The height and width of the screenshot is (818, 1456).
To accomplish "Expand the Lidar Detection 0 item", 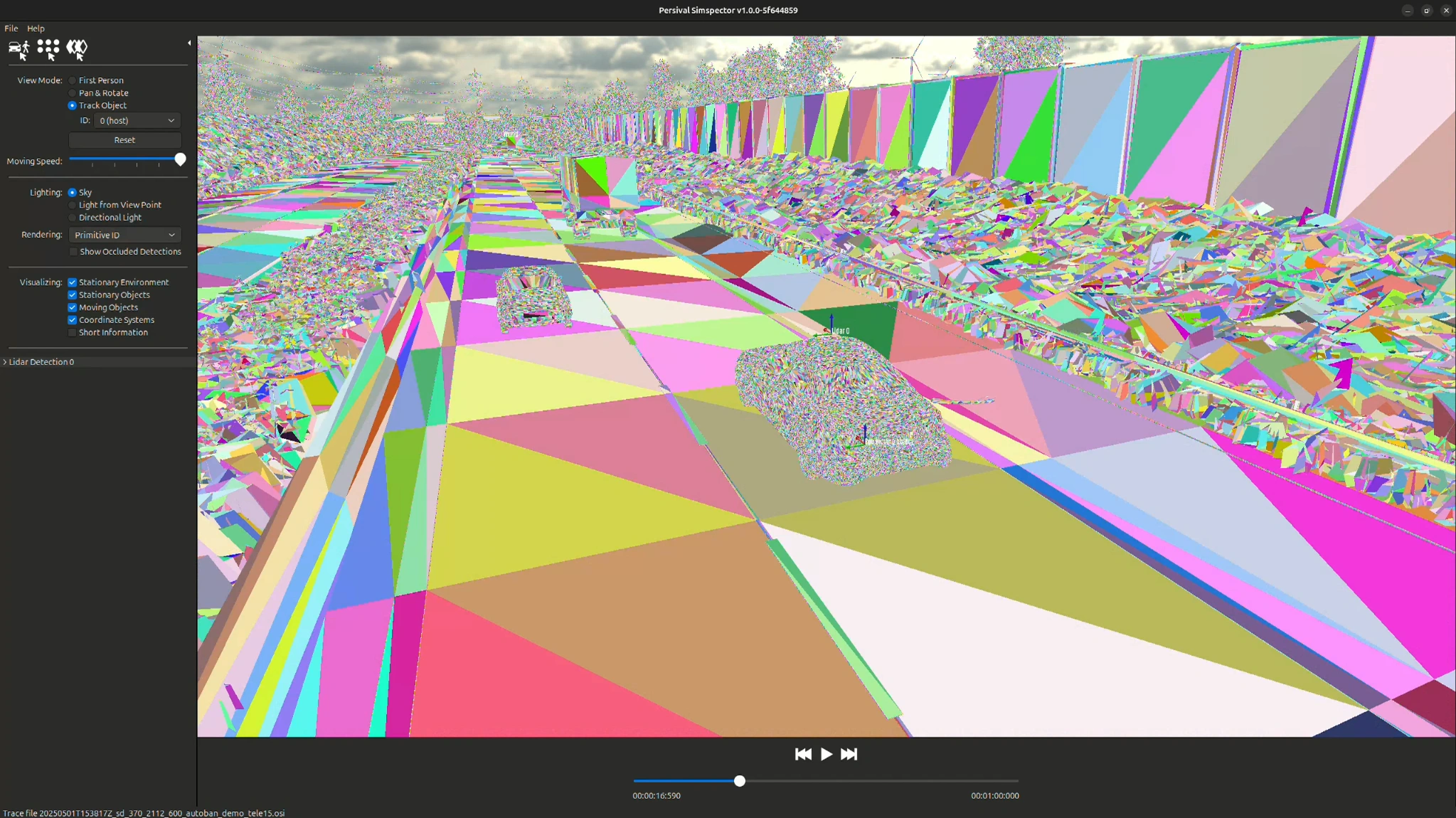I will (5, 362).
